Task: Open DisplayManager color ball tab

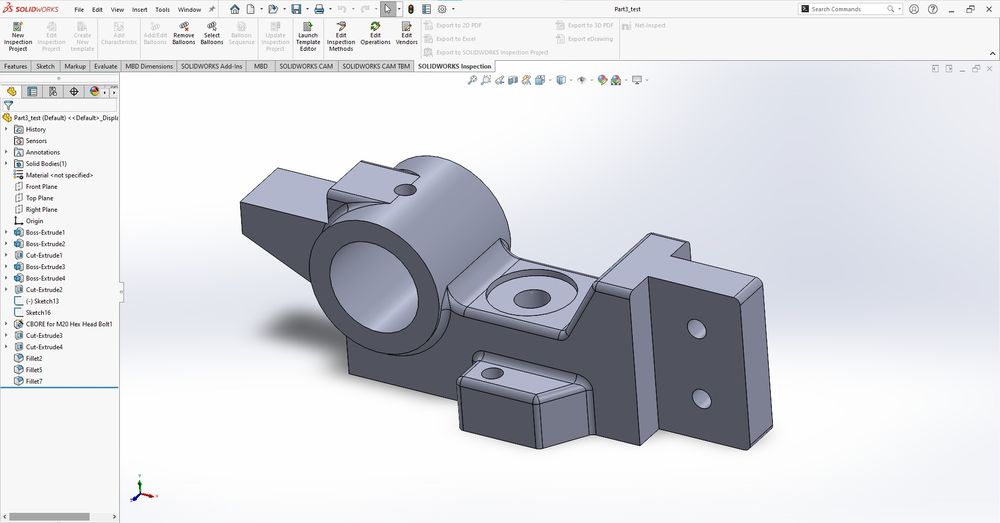Action: 95,91
